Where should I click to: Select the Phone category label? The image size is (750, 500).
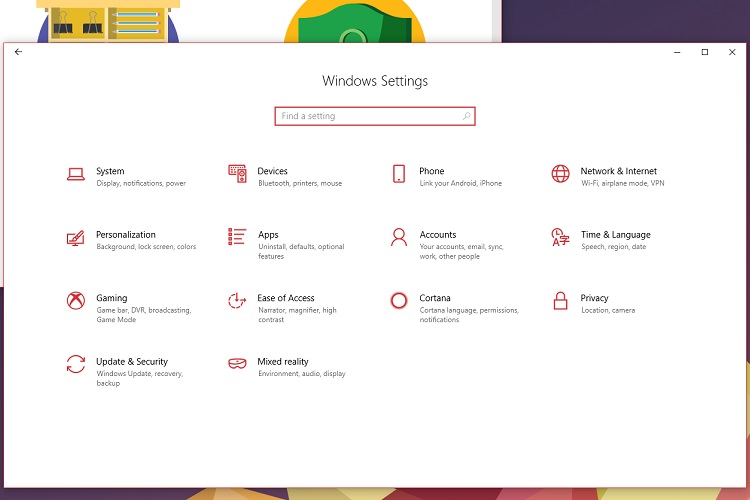431,171
